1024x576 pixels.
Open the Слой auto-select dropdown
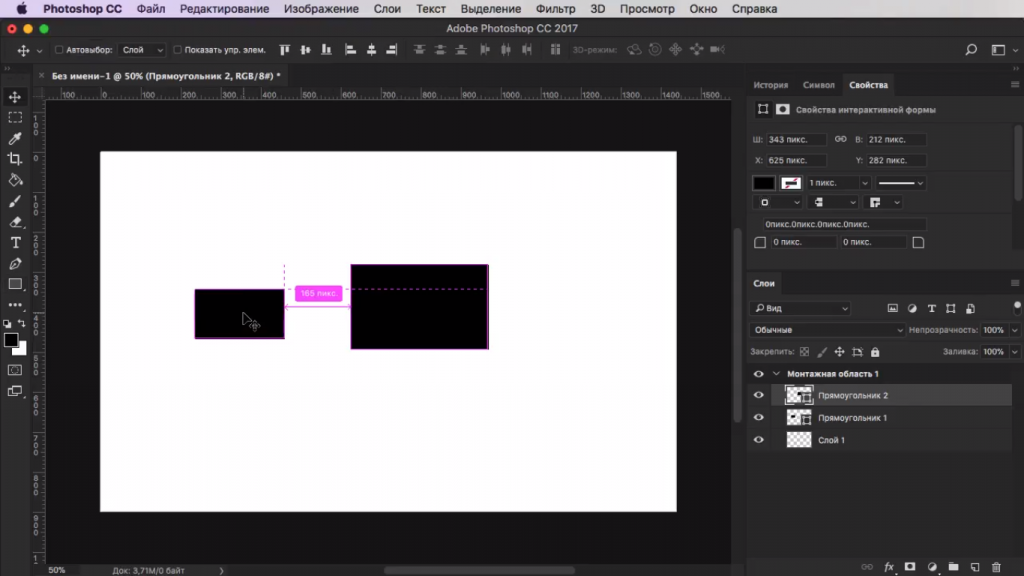(142, 50)
